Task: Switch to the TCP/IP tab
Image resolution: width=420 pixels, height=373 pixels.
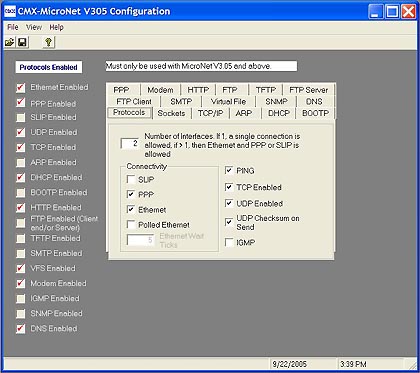Action: pos(210,113)
